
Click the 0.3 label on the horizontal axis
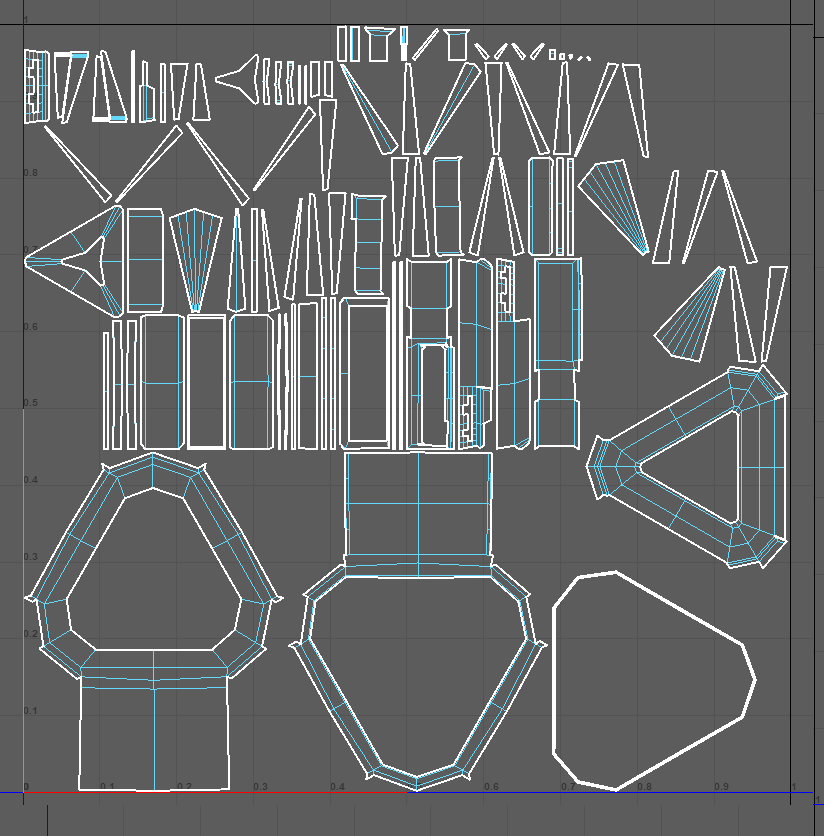pos(260,787)
